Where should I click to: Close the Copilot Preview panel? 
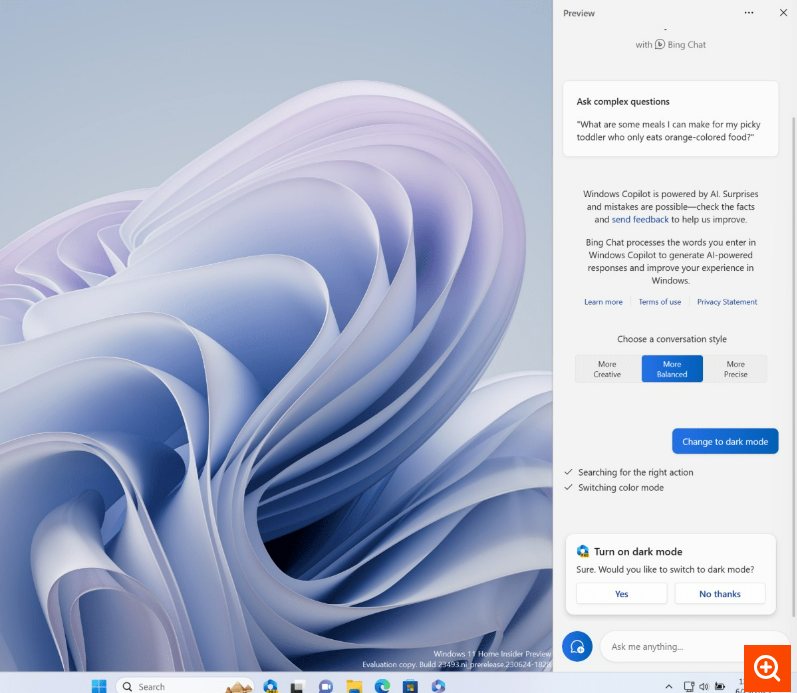(x=783, y=13)
